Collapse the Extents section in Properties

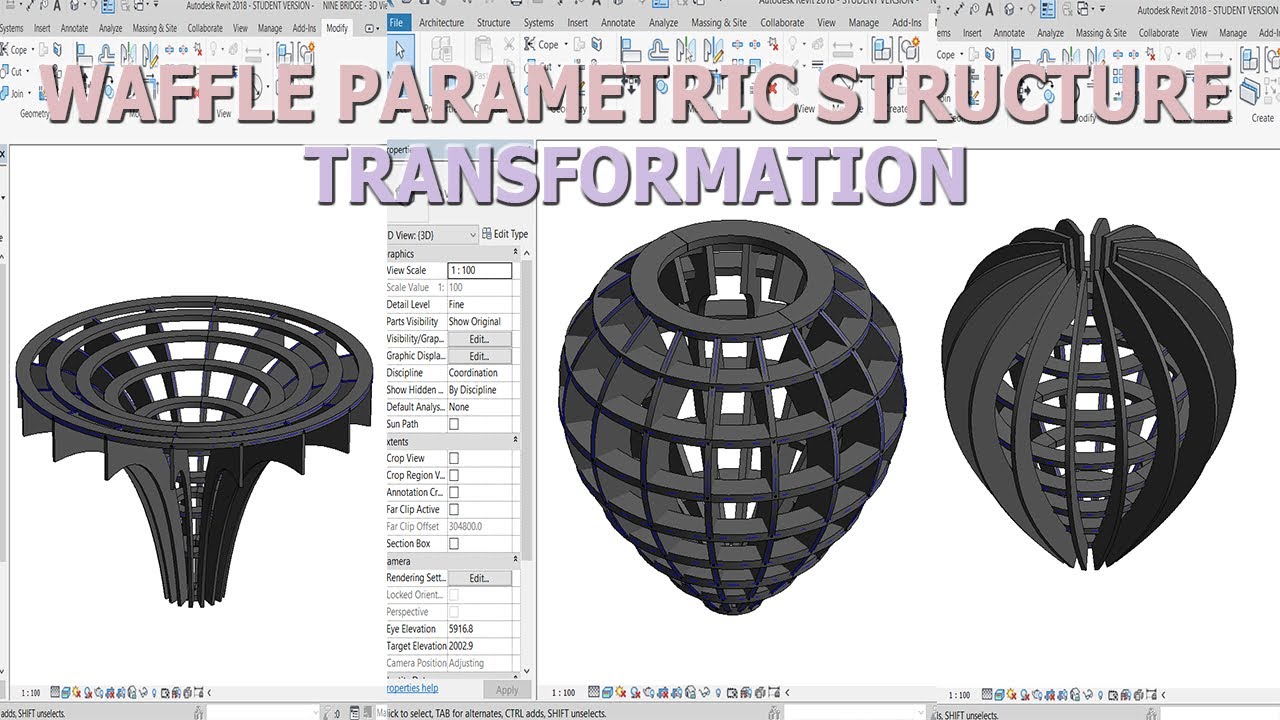click(x=516, y=441)
